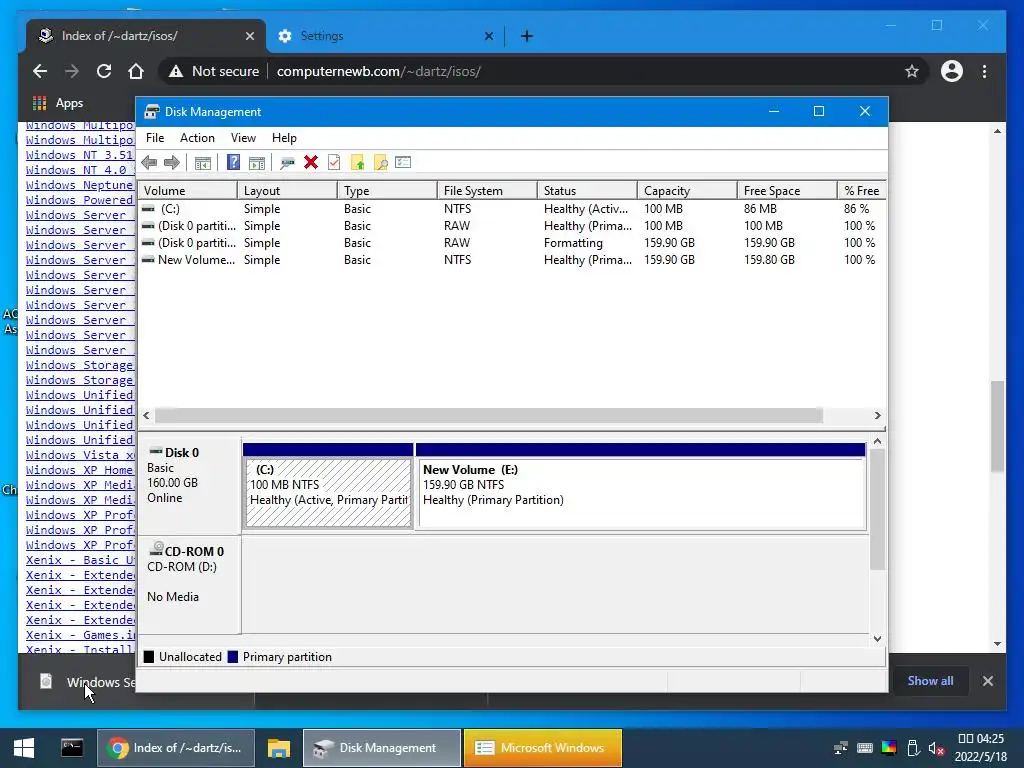This screenshot has width=1024, height=768.
Task: Sort by the File System column header
Action: (x=487, y=191)
